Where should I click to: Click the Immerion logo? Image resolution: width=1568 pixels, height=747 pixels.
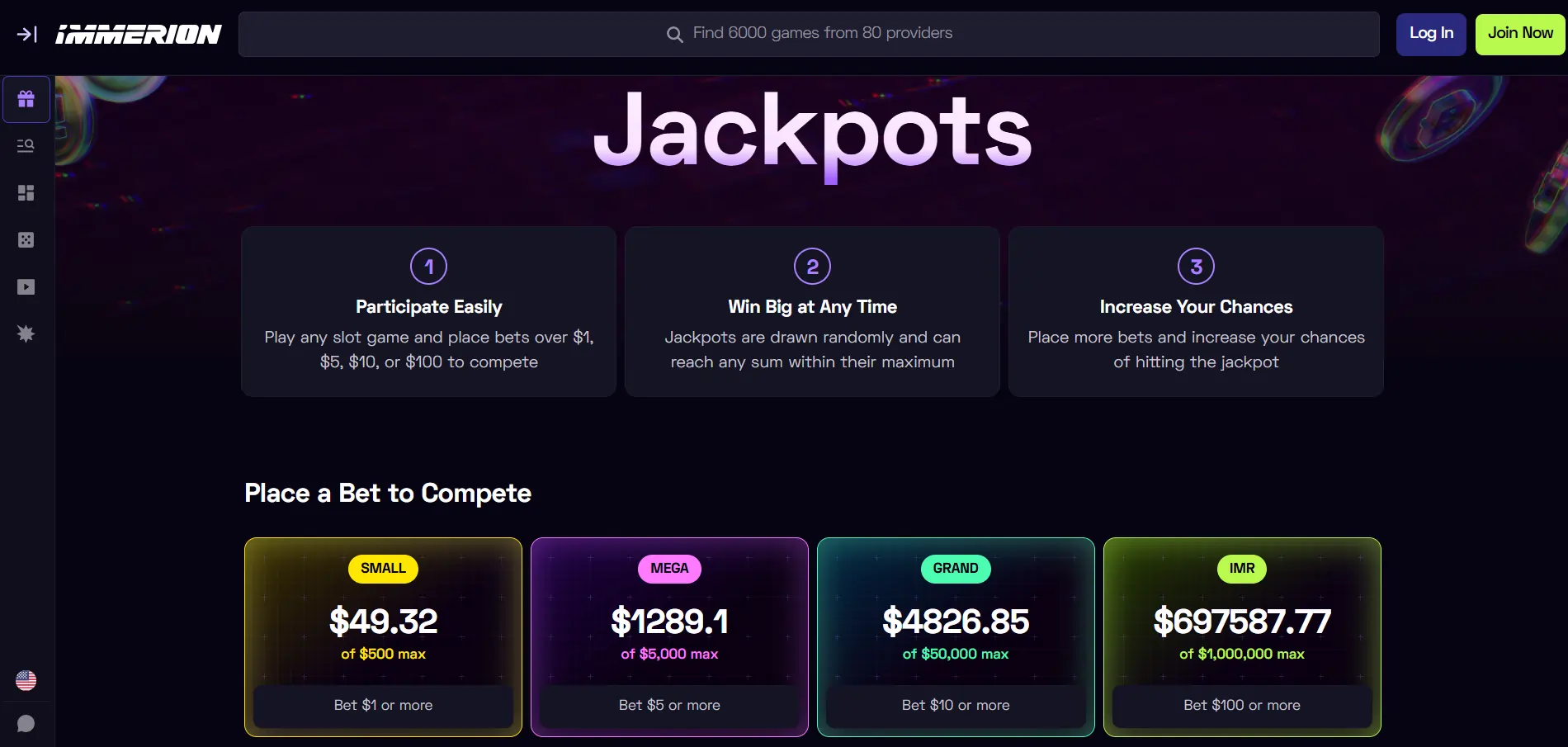pyautogui.click(x=139, y=34)
